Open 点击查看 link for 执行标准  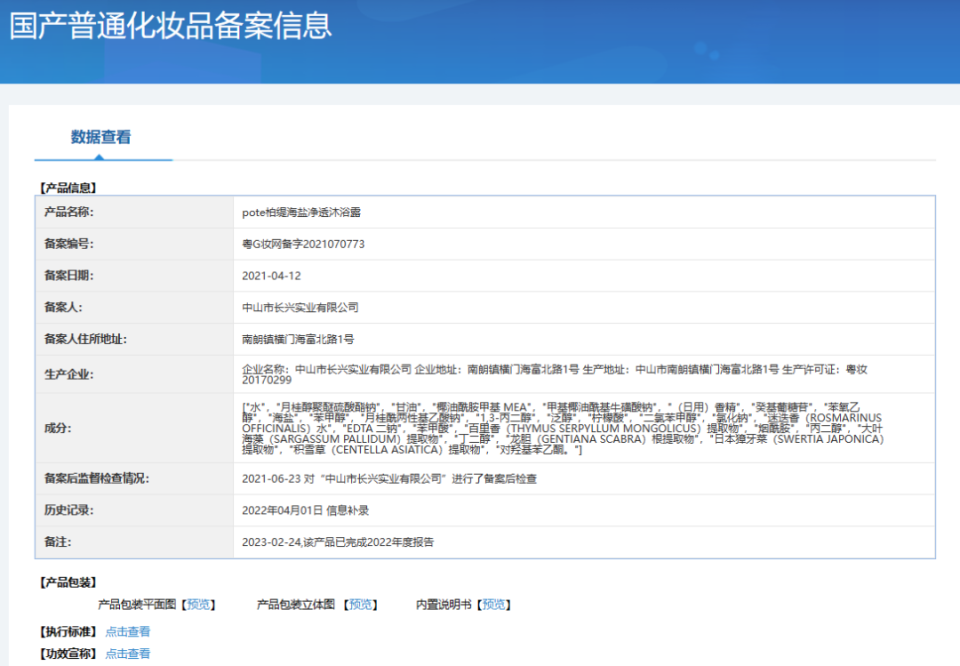128,631
